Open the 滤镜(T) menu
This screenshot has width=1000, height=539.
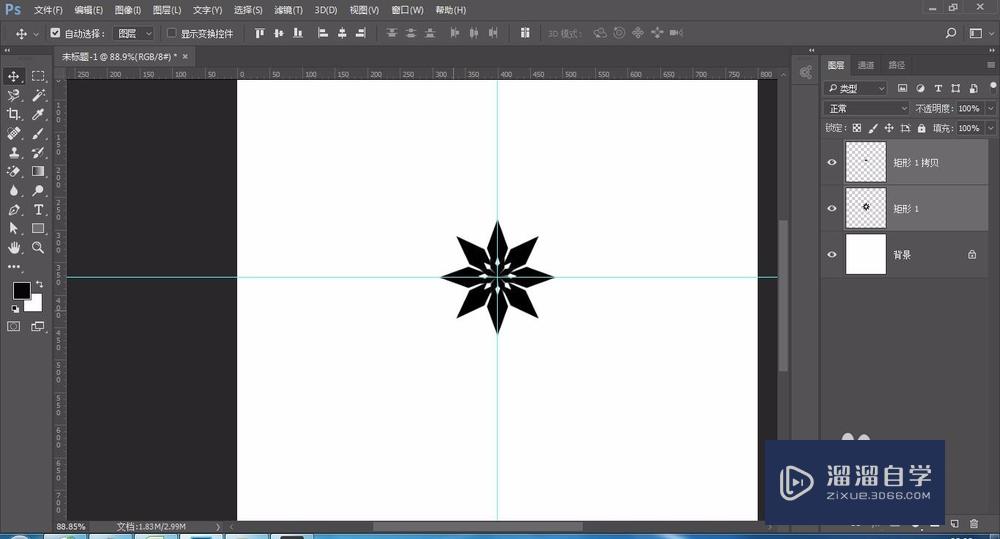point(288,10)
